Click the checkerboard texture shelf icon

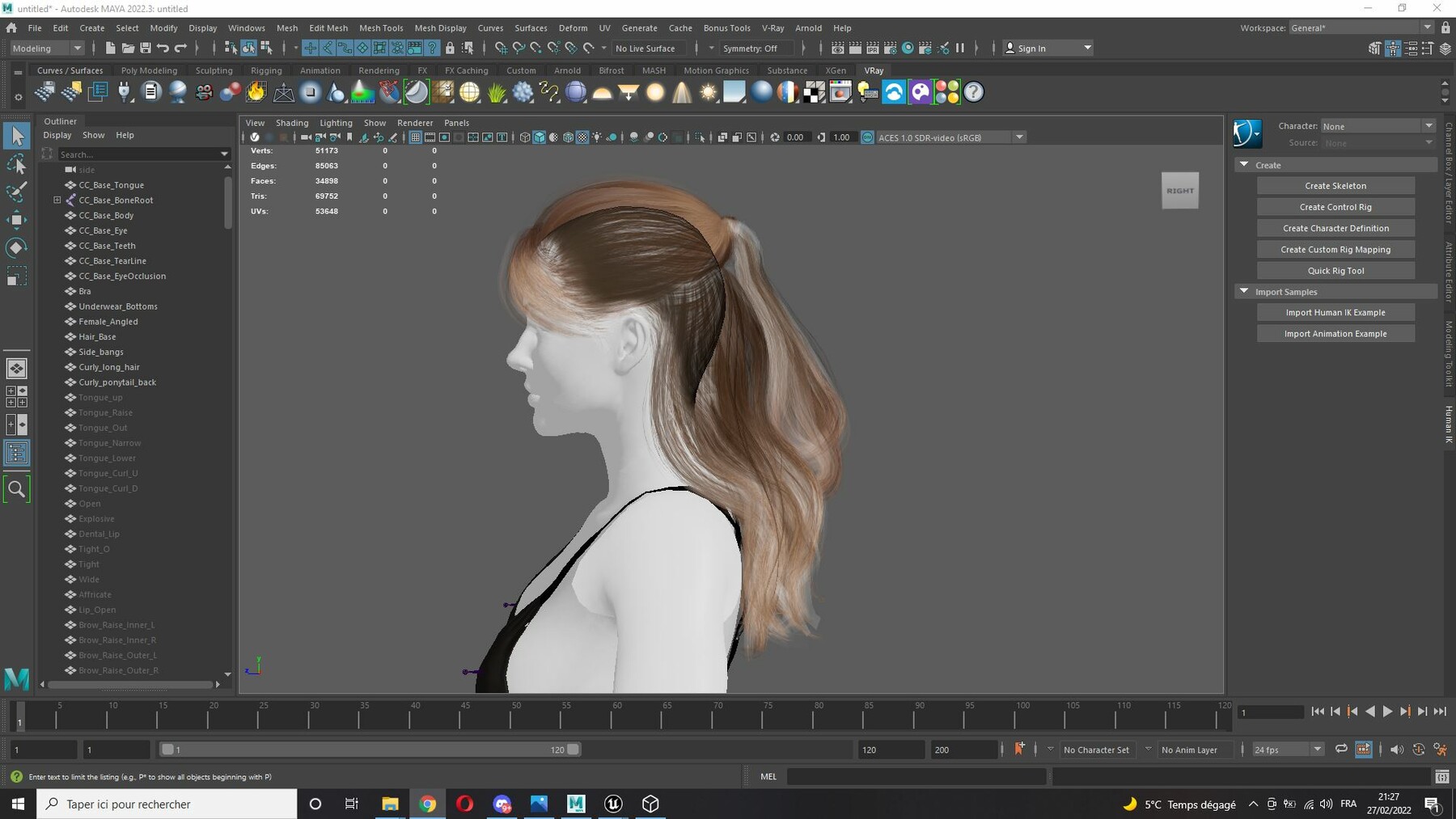tap(815, 92)
